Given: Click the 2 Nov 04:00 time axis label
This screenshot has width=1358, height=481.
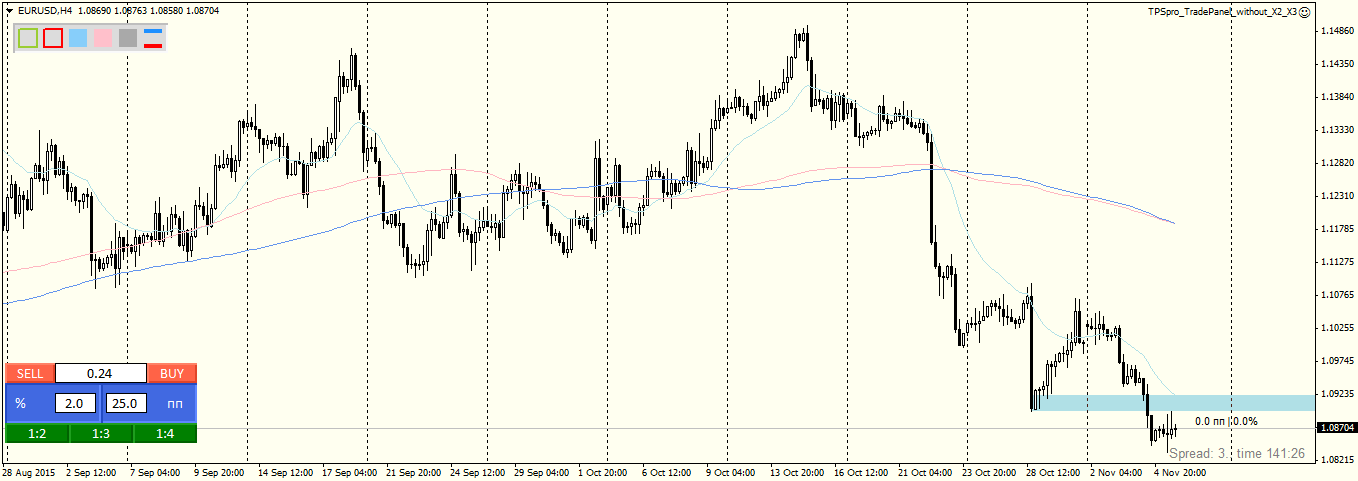Looking at the screenshot, I should click(1116, 471).
